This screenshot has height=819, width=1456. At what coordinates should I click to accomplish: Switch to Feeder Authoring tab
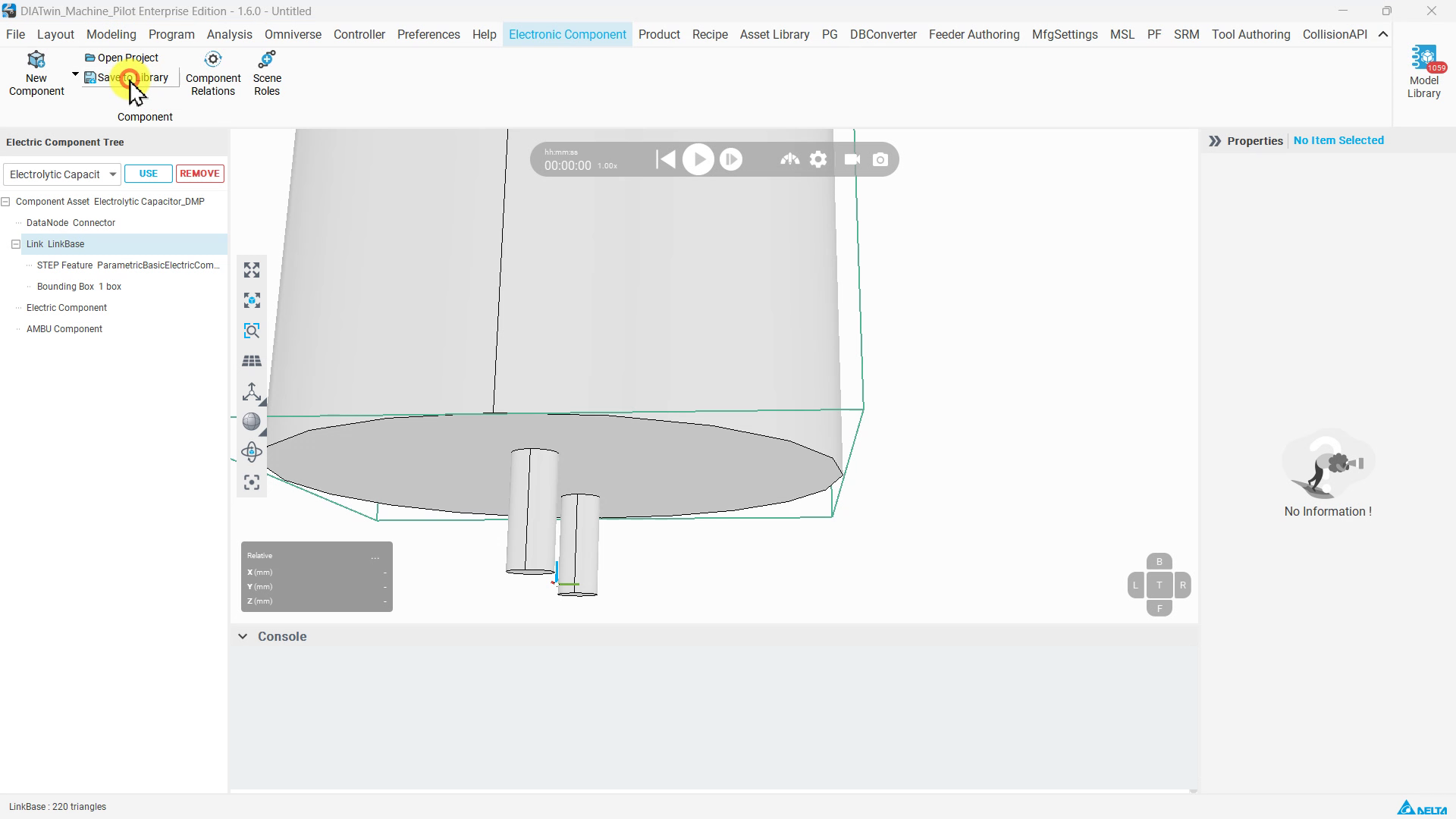[974, 34]
